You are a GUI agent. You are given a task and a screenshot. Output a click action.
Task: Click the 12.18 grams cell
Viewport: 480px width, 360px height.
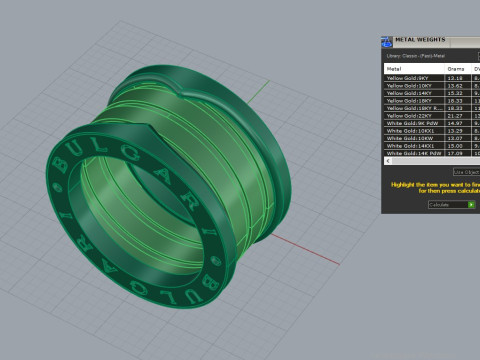tap(457, 78)
